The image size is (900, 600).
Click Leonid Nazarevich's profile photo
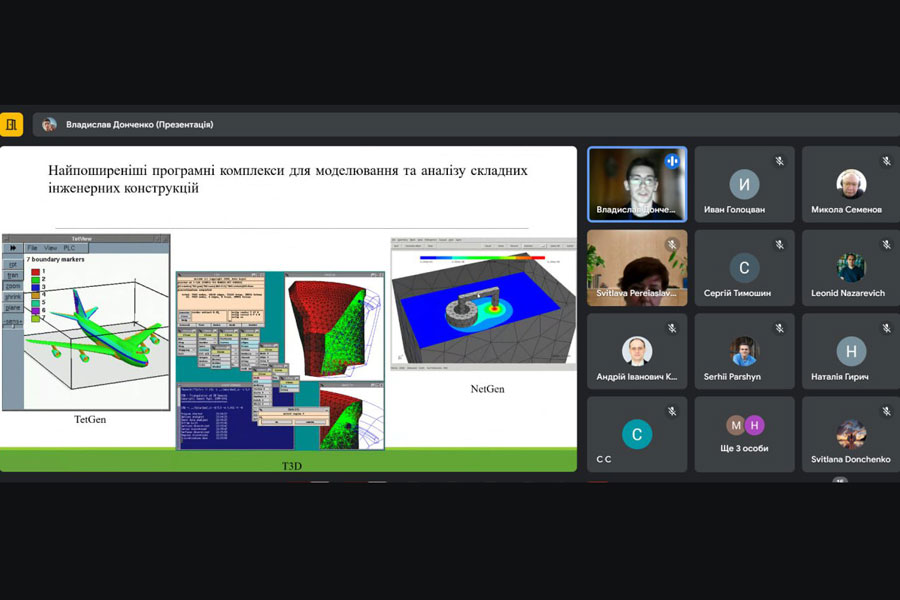point(851,268)
